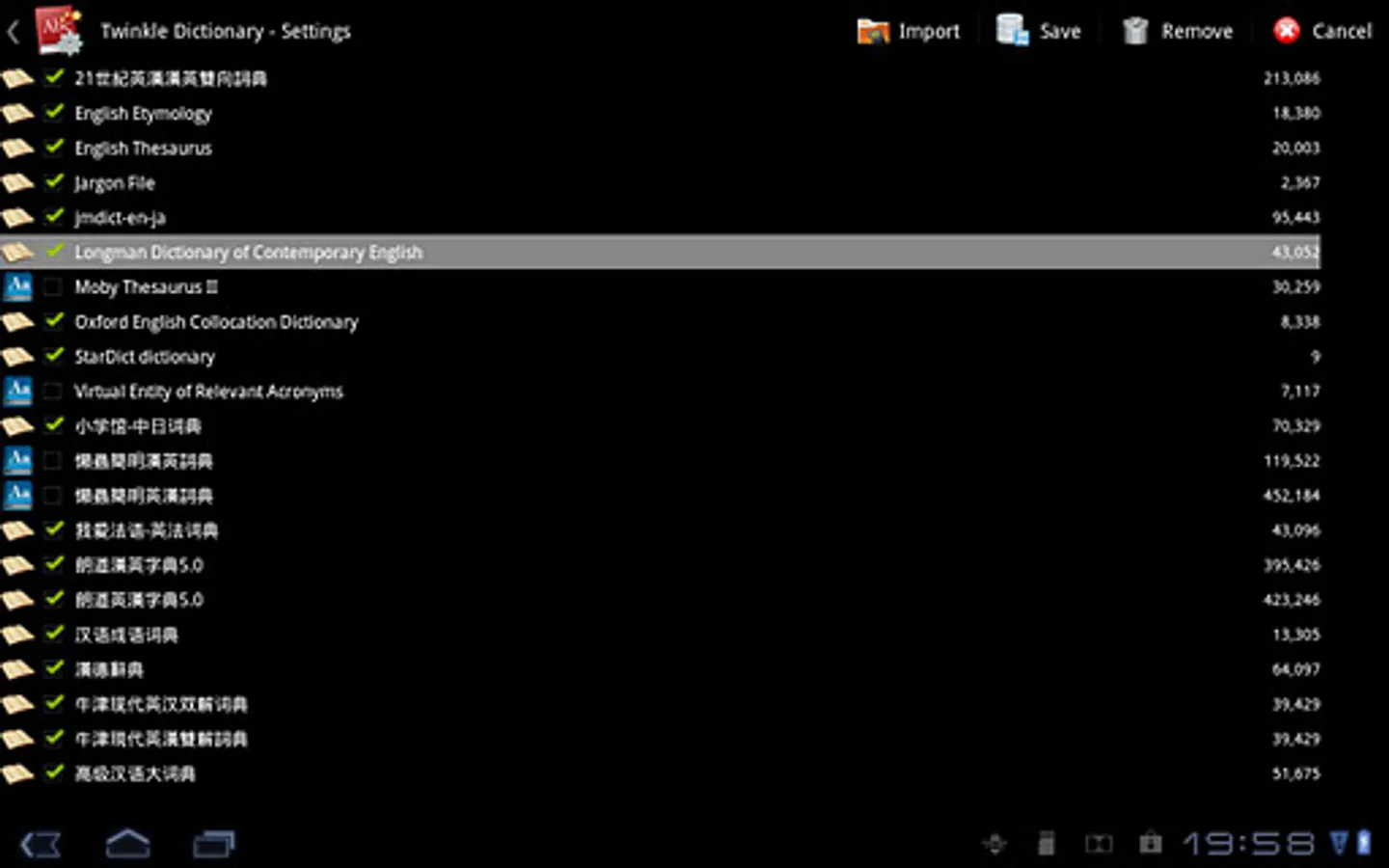Select the 'Moby Thesaurus II' entry name

click(x=146, y=286)
